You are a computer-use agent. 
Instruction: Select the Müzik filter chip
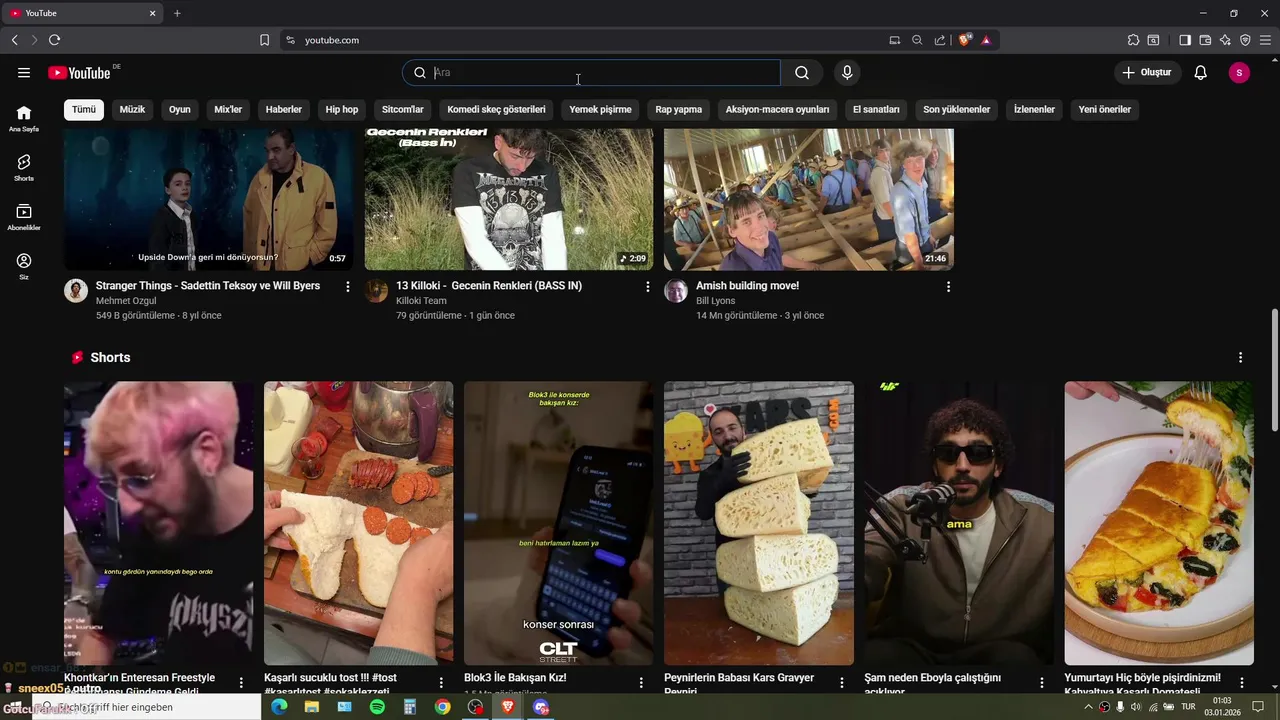(x=132, y=109)
